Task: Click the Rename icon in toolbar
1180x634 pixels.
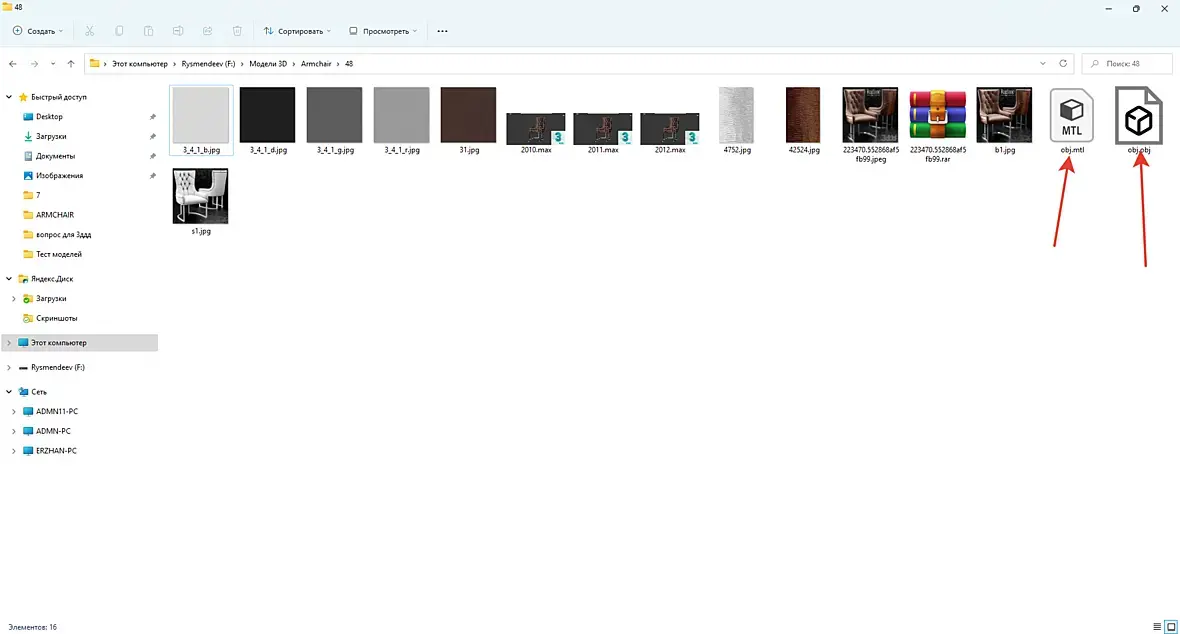Action: tap(178, 31)
